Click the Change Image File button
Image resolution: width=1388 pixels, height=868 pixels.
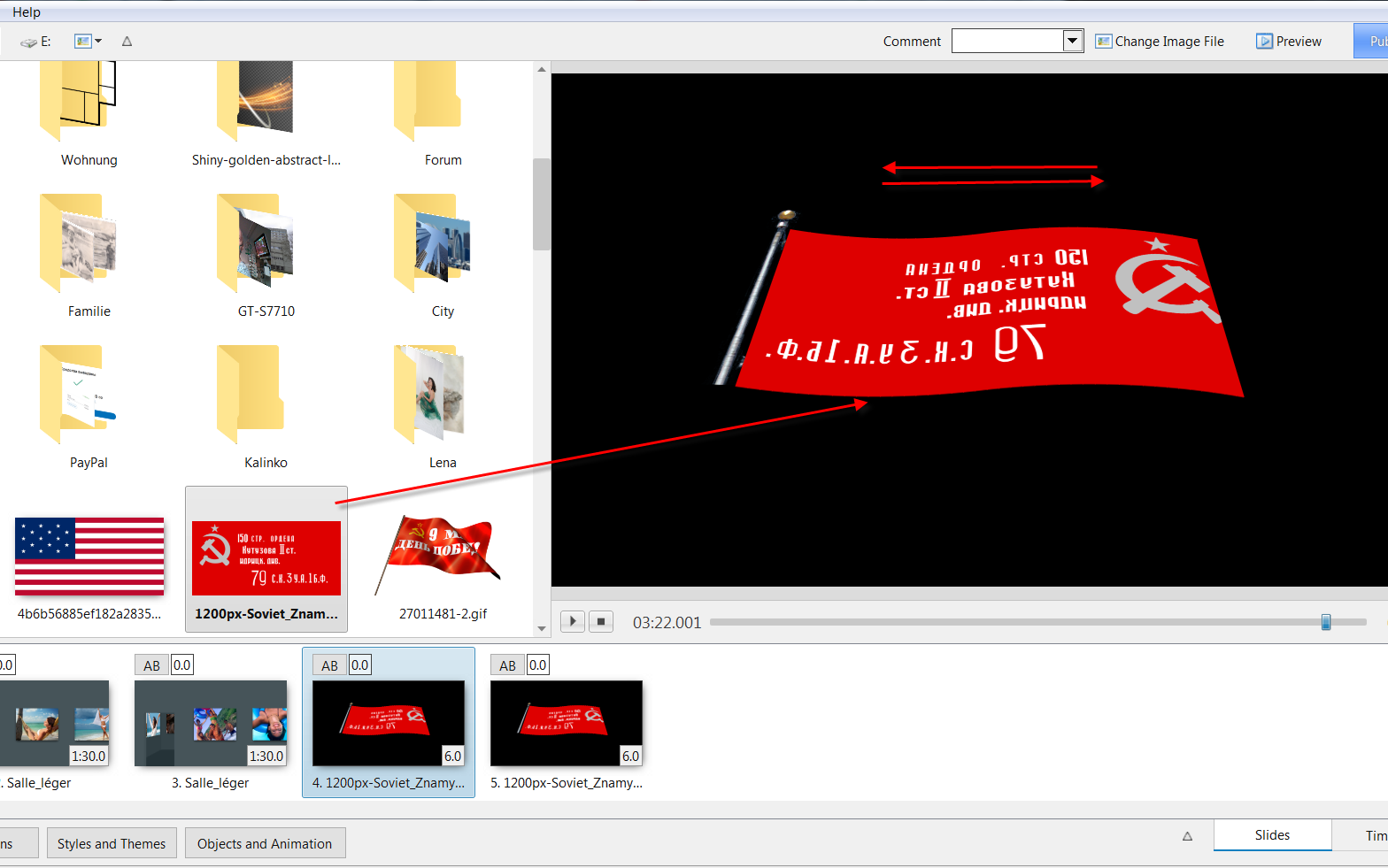pyautogui.click(x=1160, y=42)
